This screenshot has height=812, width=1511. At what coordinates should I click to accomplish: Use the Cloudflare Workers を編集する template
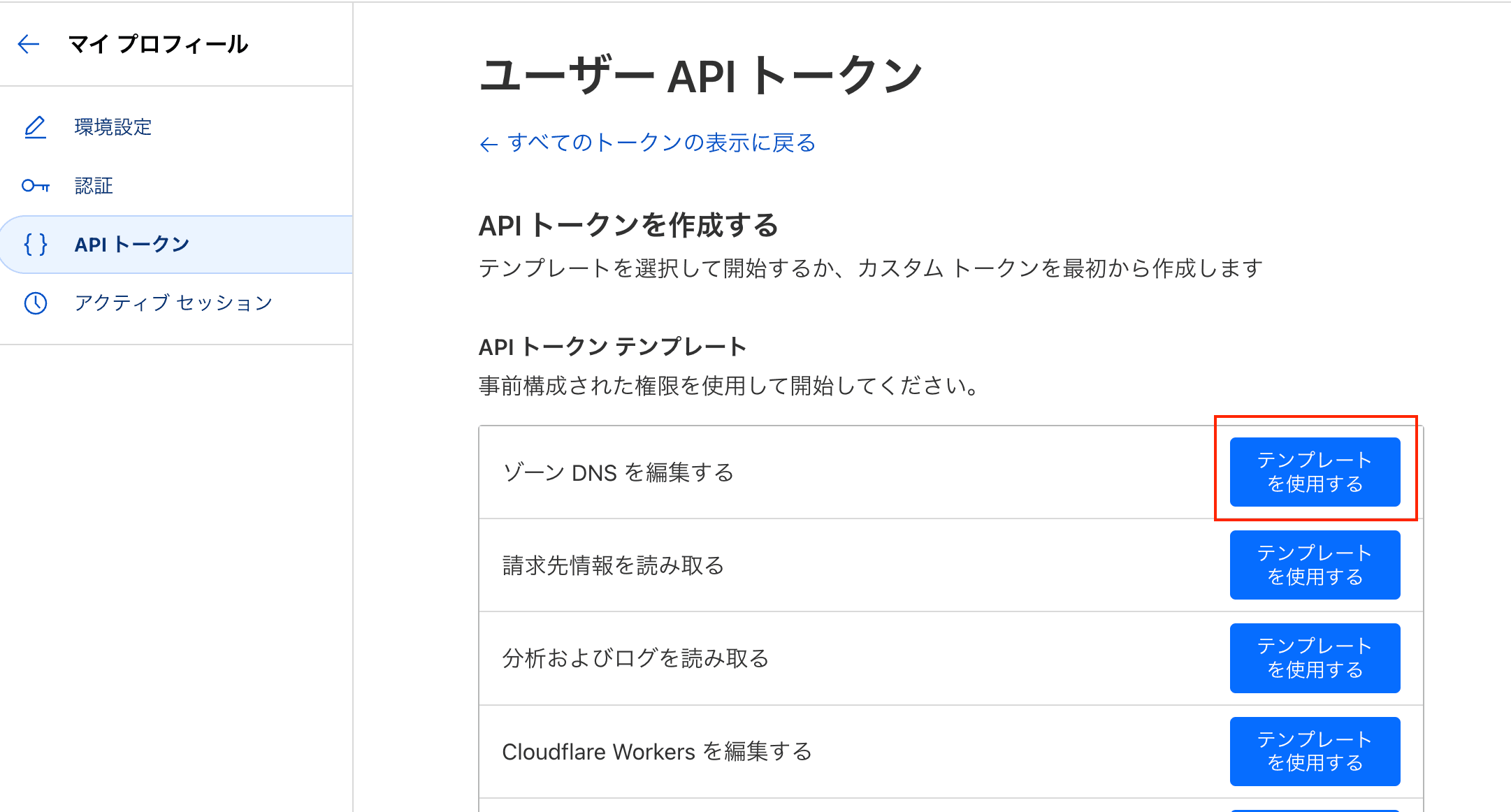point(1315,751)
